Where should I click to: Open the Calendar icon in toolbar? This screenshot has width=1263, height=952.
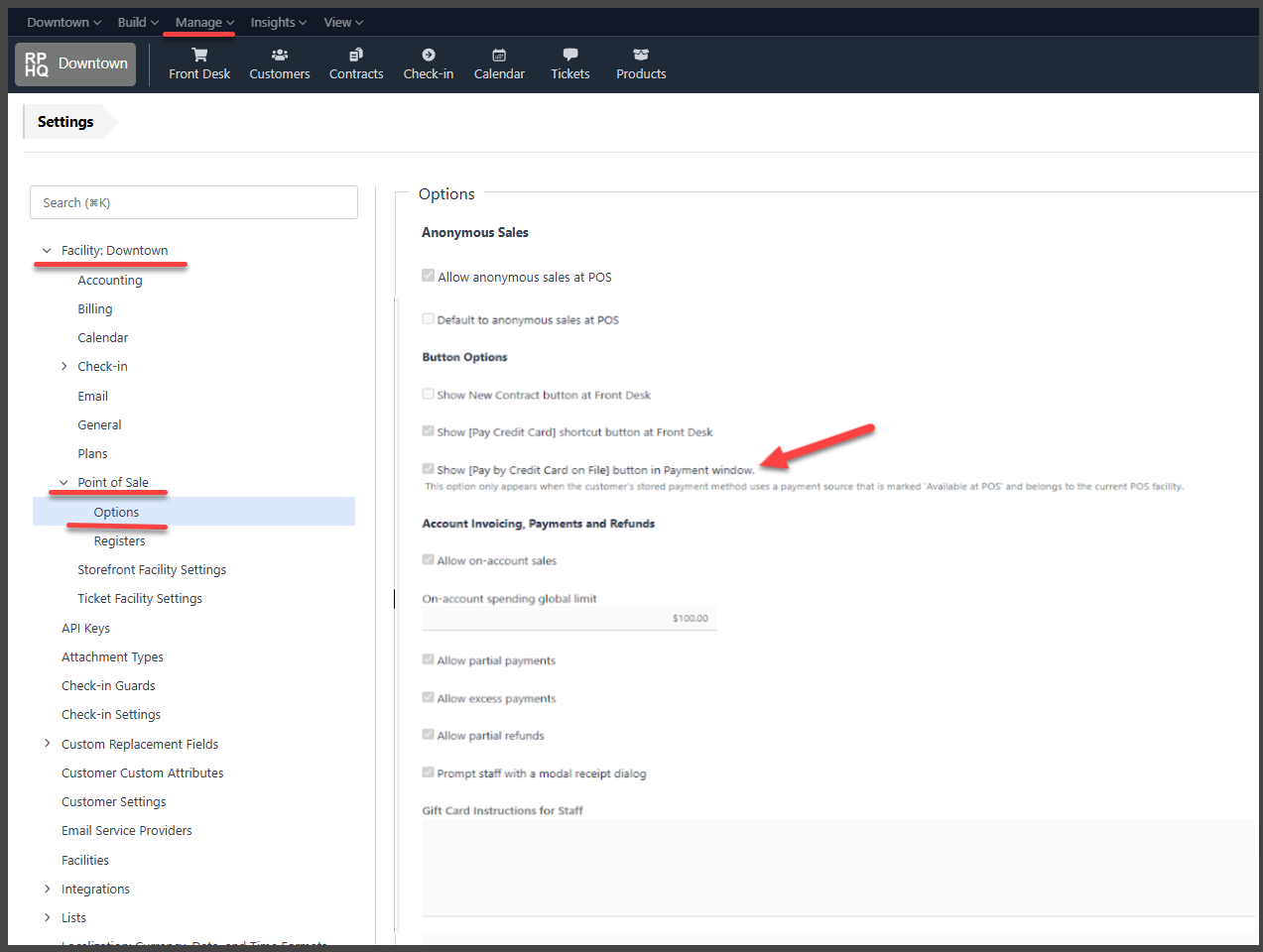(499, 56)
